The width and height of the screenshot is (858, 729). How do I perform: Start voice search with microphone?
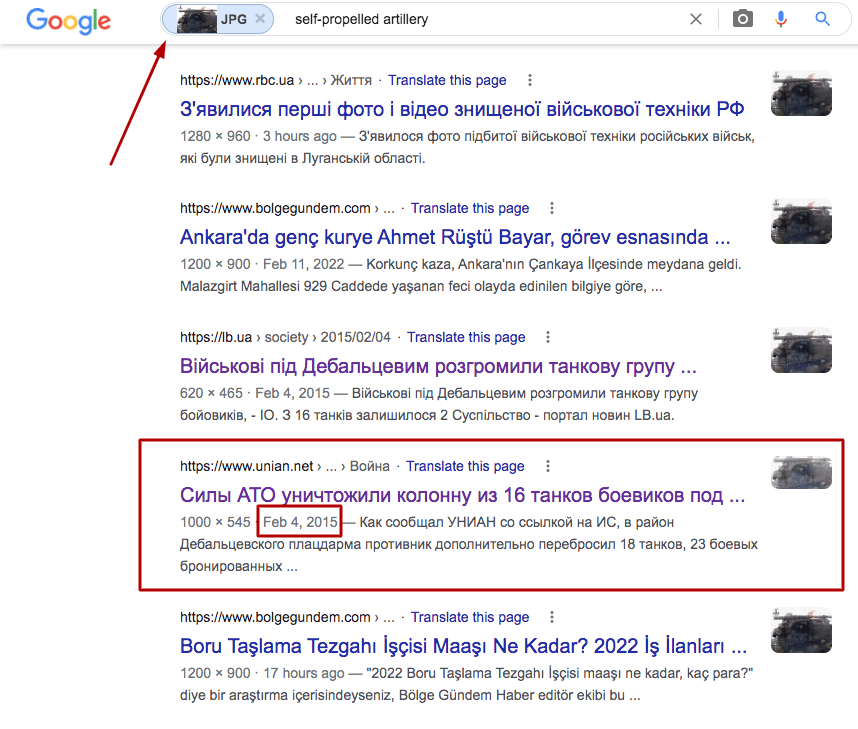pos(782,19)
